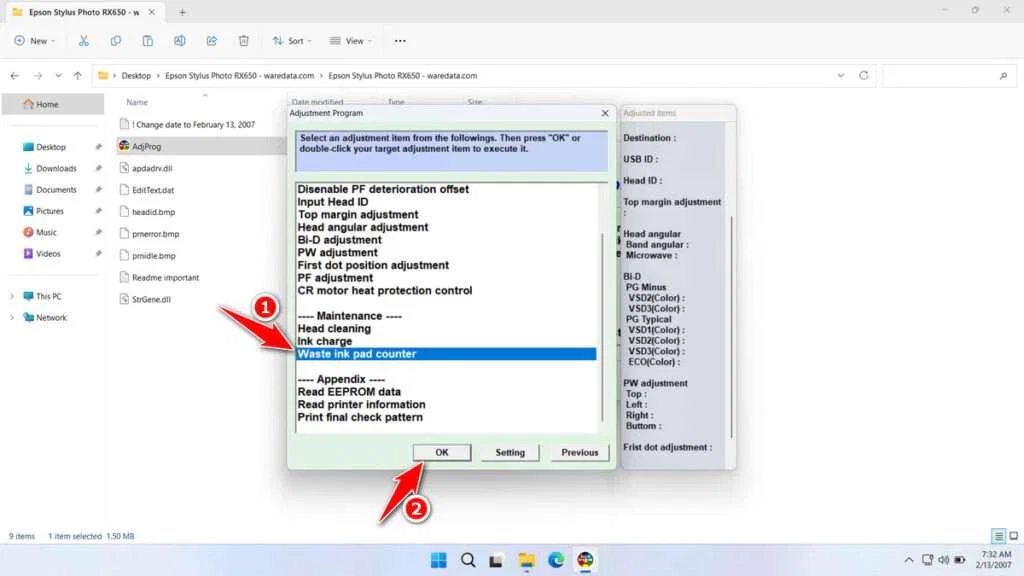Select the Rename icon
This screenshot has width=1024, height=576.
[179, 40]
